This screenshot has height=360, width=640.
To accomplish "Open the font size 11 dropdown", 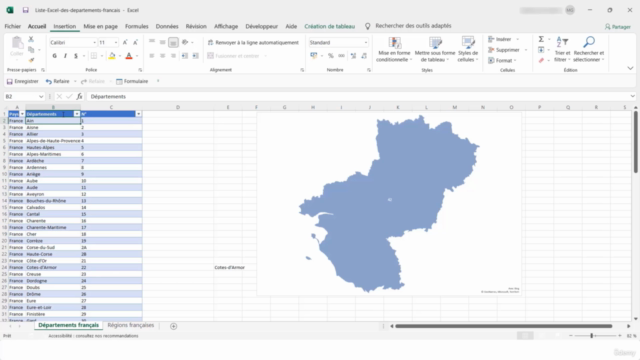I will pos(116,42).
